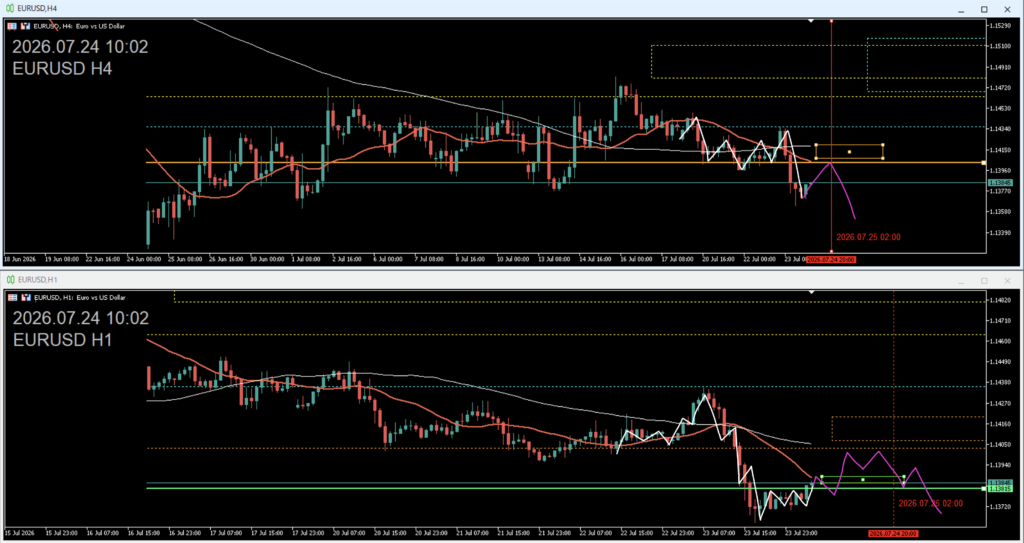The width and height of the screenshot is (1024, 543).
Task: Select the green horizontal line handle at H1 price scale
Action: tap(984, 488)
